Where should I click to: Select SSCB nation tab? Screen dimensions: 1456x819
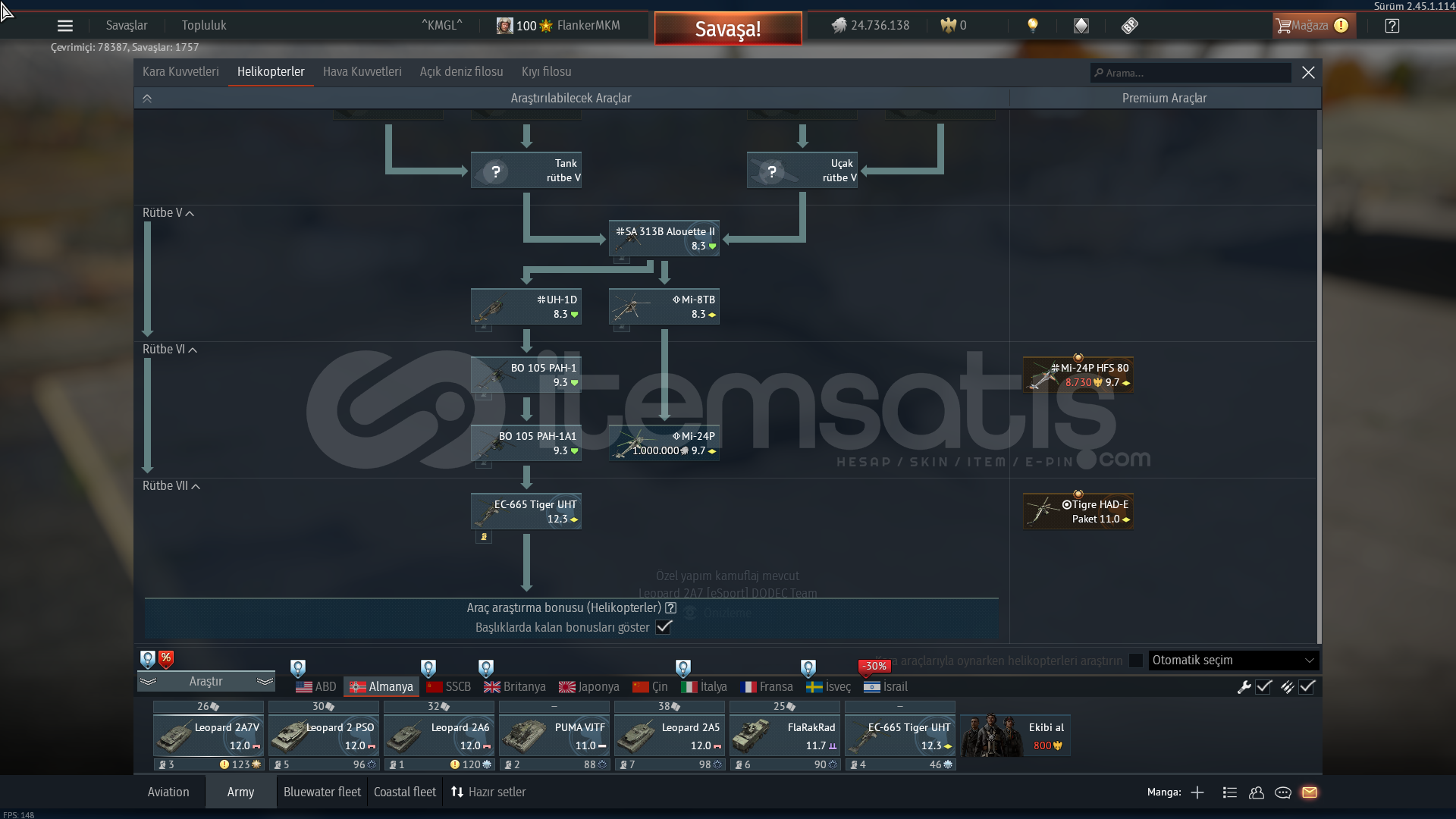click(x=449, y=687)
